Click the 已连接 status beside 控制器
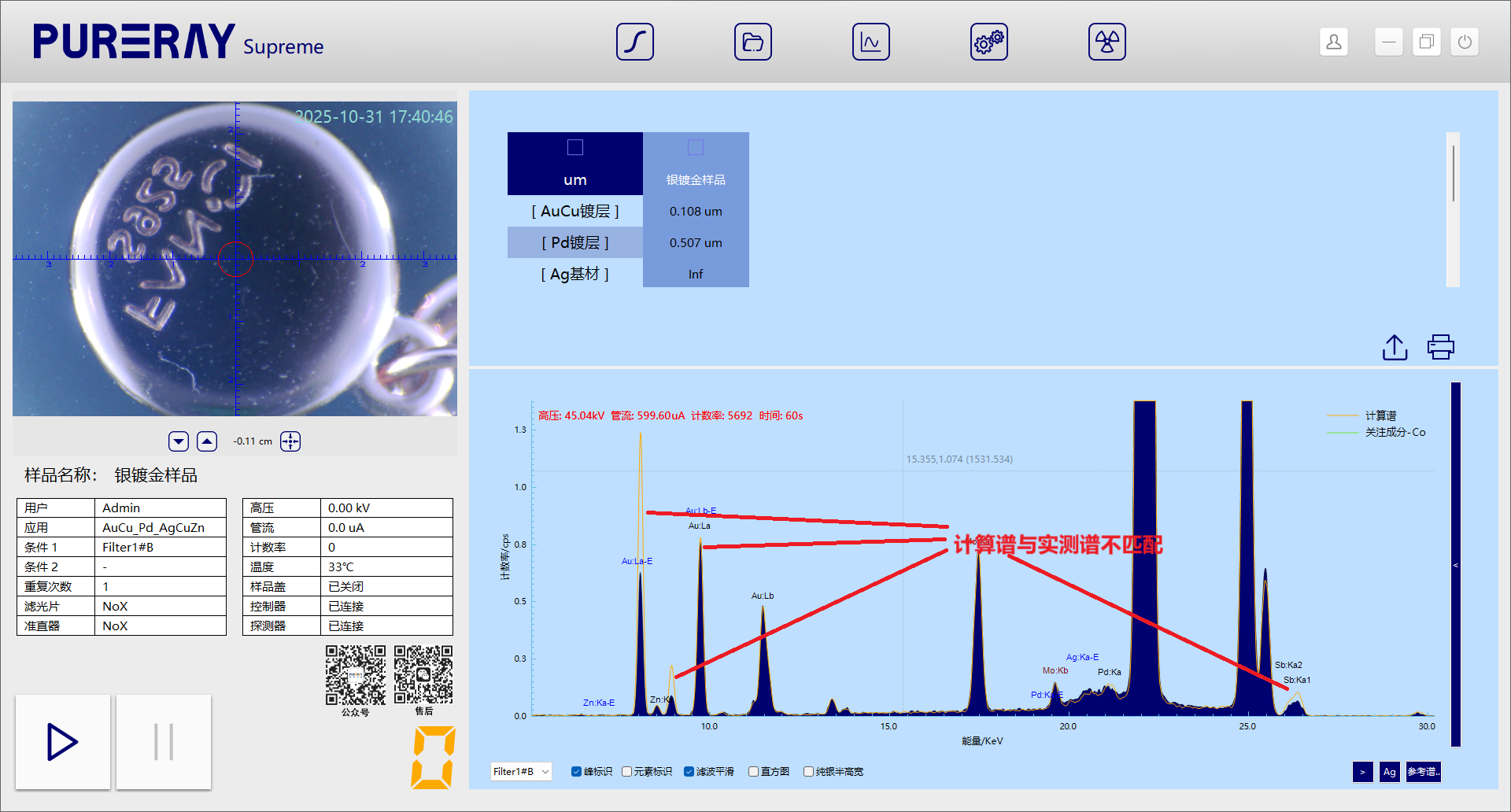Viewport: 1511px width, 812px height. [x=386, y=606]
